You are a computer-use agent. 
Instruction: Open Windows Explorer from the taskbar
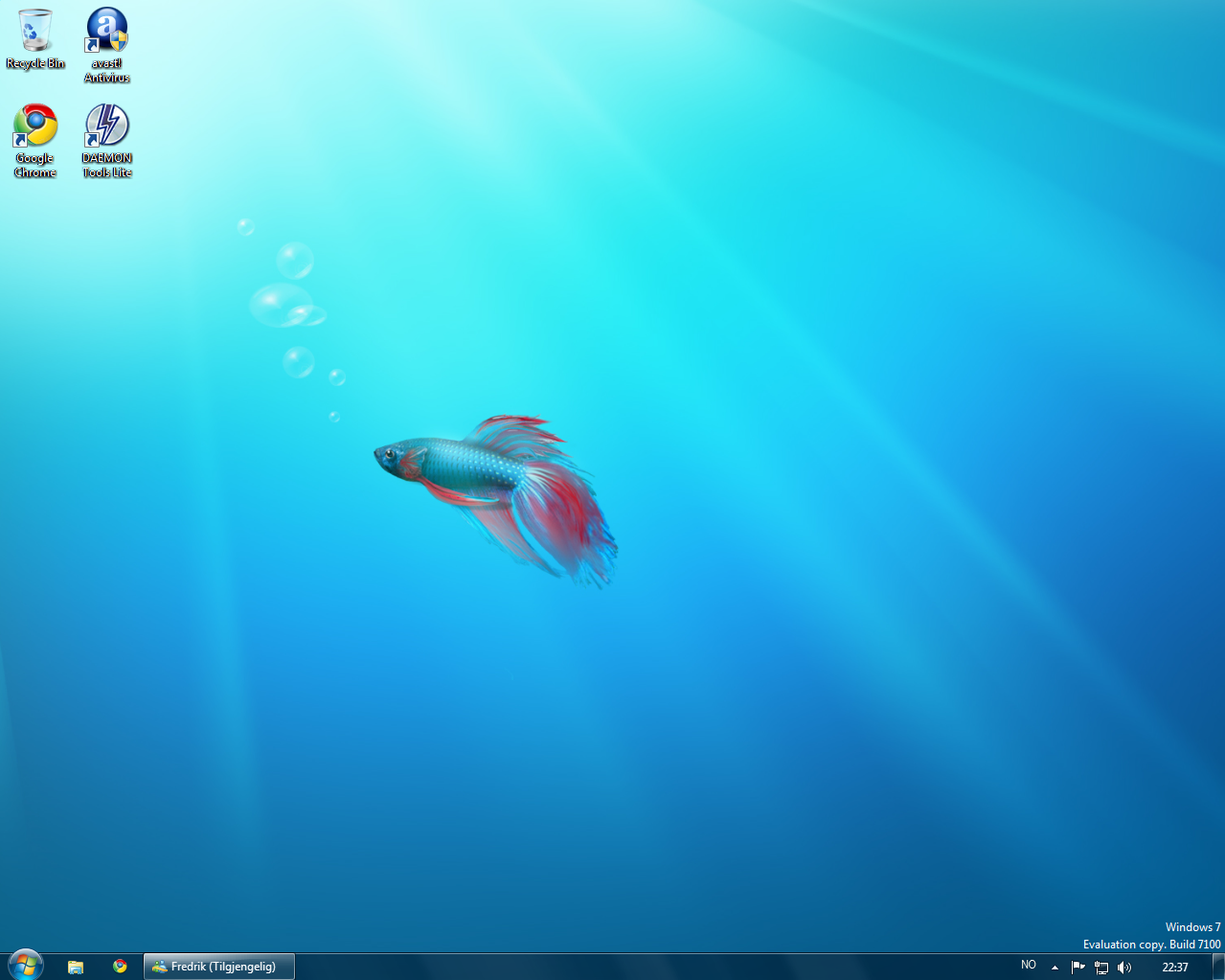[x=76, y=967]
